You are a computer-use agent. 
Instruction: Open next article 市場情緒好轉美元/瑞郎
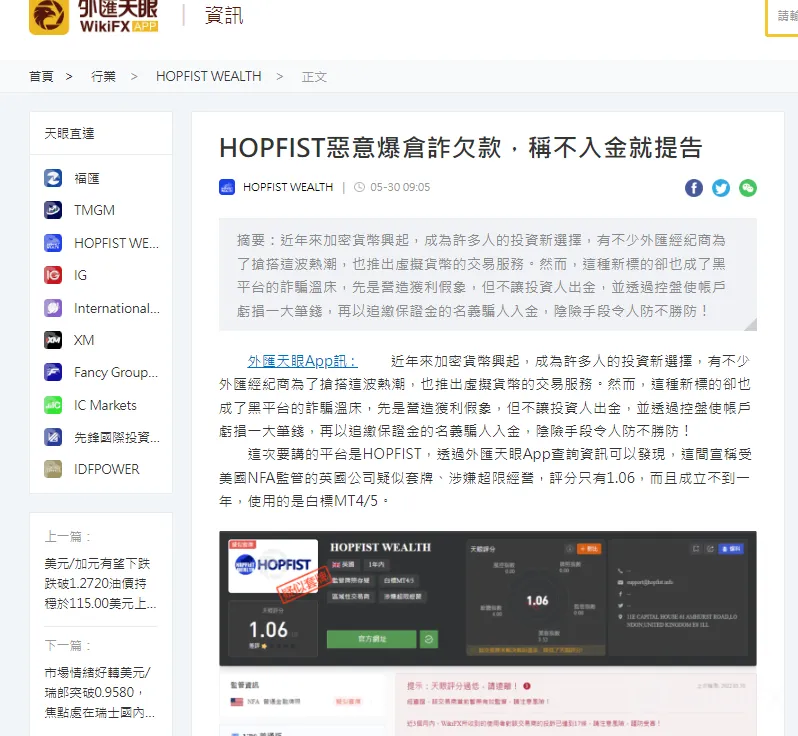pyautogui.click(x=100, y=693)
